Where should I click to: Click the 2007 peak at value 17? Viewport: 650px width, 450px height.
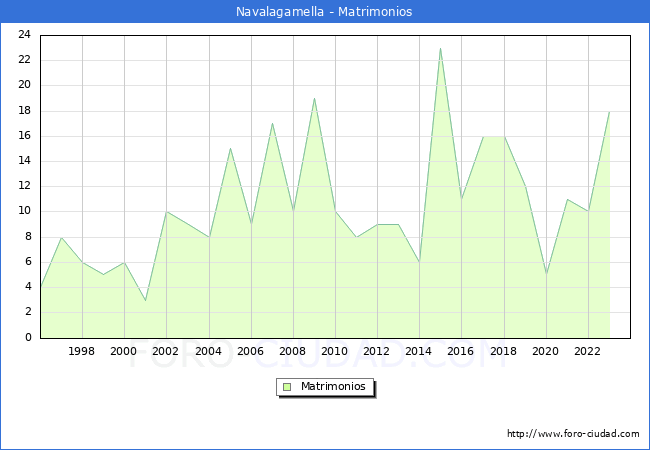click(272, 123)
